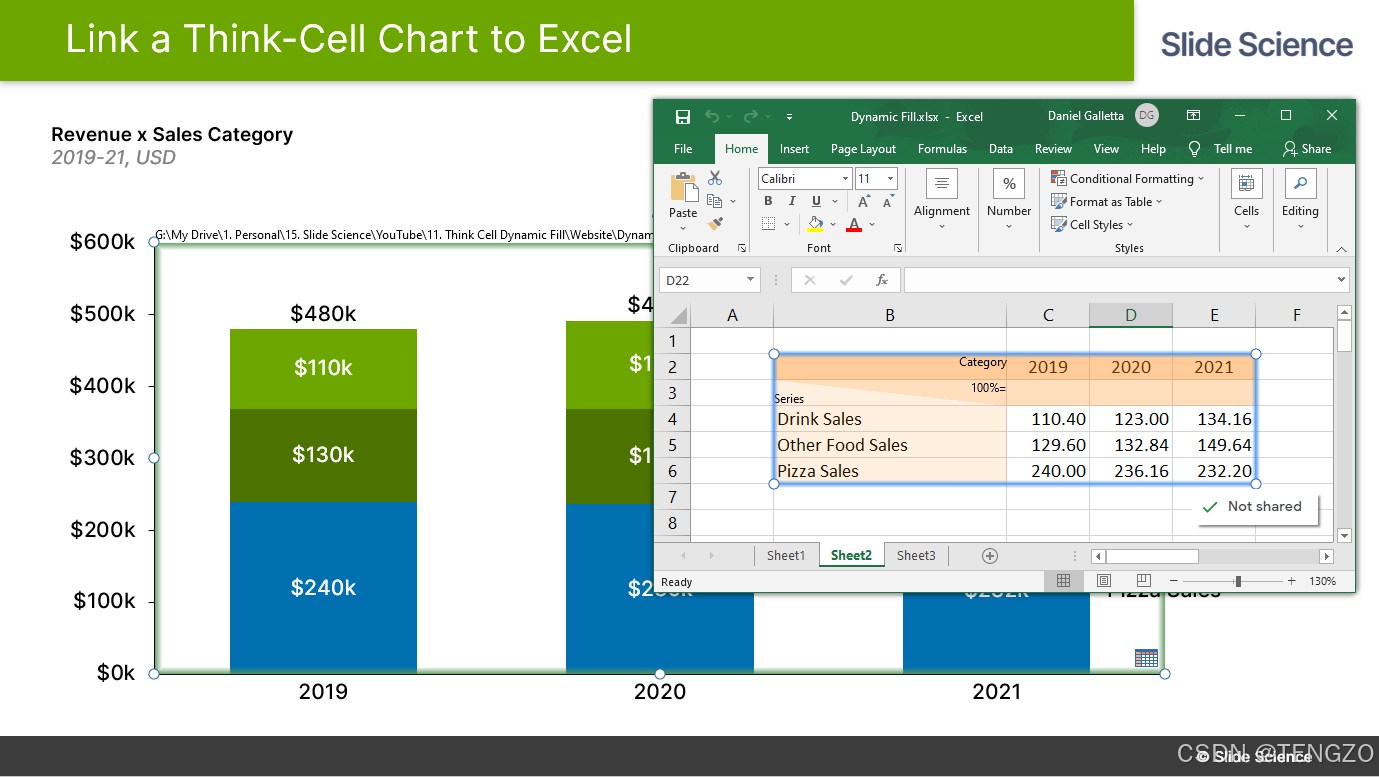Expand the formula bar chevron
Viewport: 1379px width, 777px height.
1341,281
